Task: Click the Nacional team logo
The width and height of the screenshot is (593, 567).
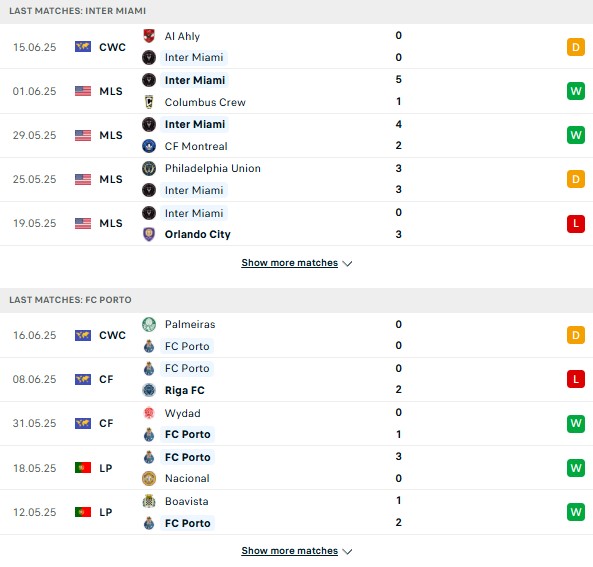Action: click(149, 478)
